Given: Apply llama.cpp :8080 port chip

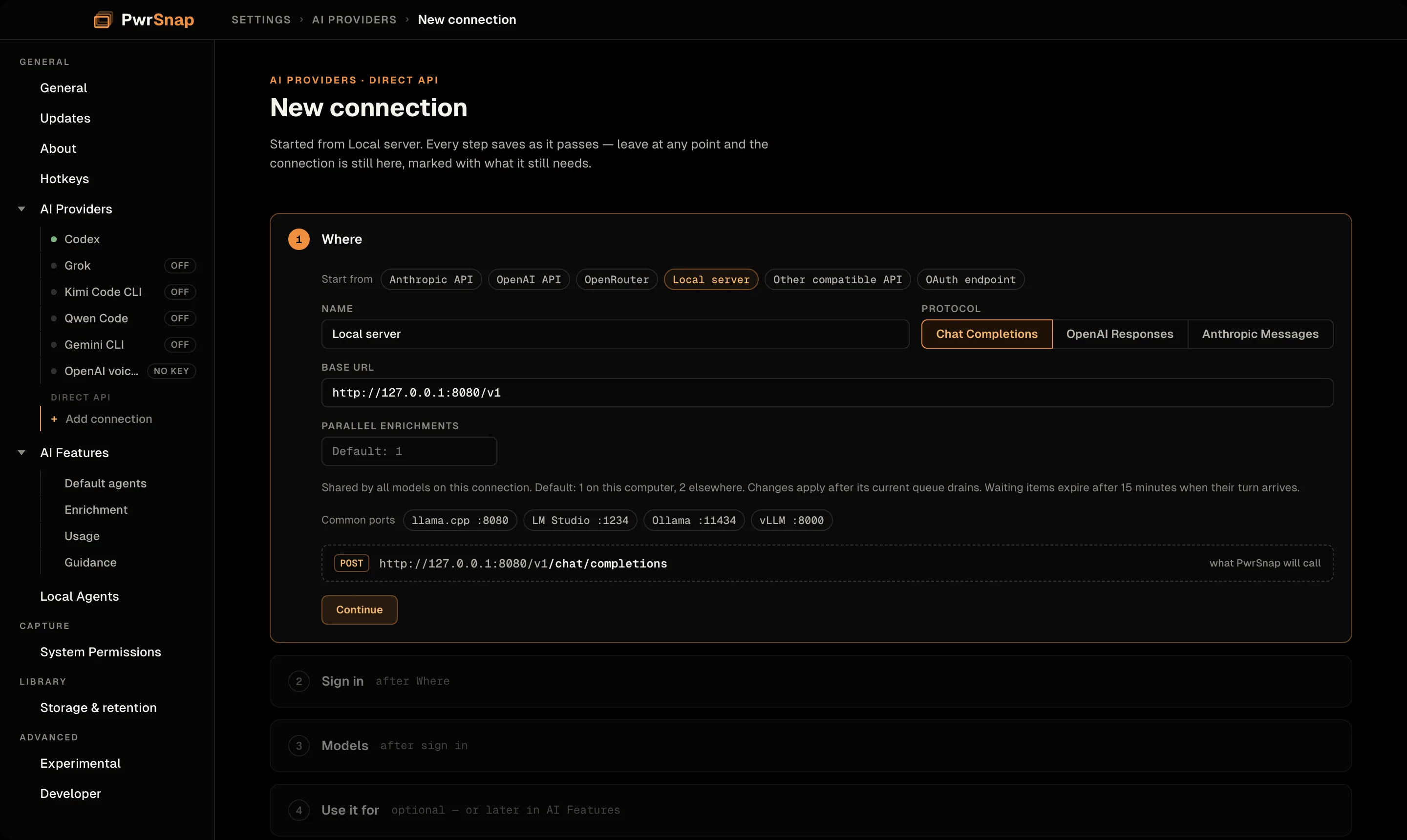Looking at the screenshot, I should click(x=459, y=520).
